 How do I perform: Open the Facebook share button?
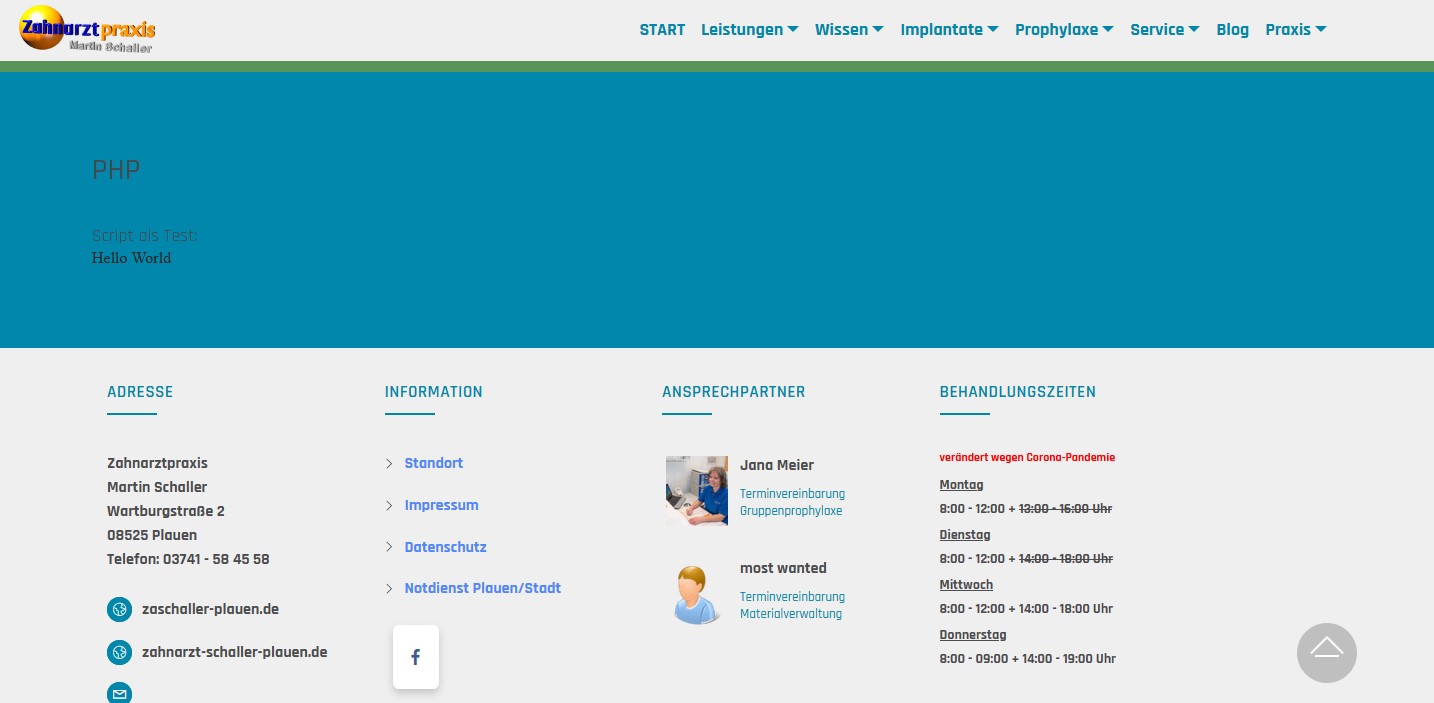point(416,657)
